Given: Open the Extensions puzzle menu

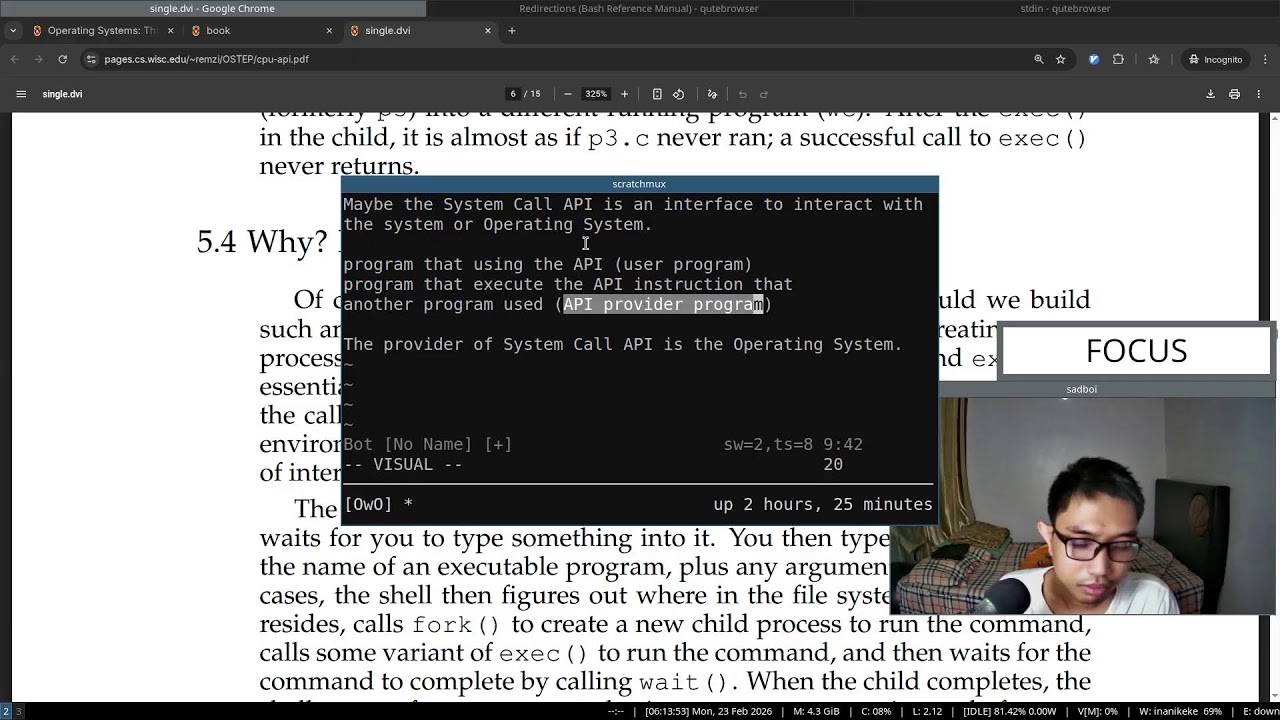Looking at the screenshot, I should tap(1118, 59).
